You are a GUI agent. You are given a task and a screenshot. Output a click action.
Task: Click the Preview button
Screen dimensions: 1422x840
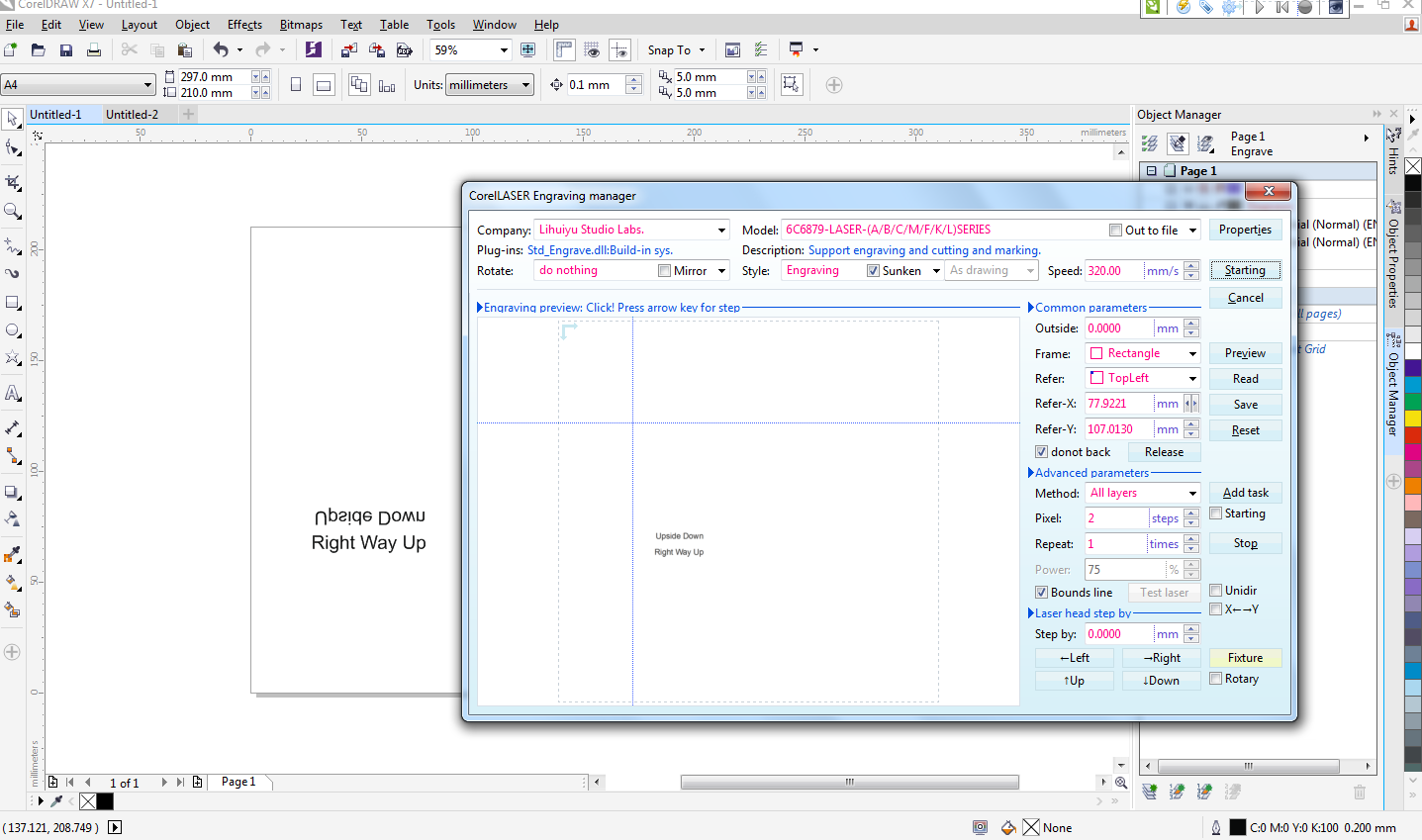[x=1245, y=353]
